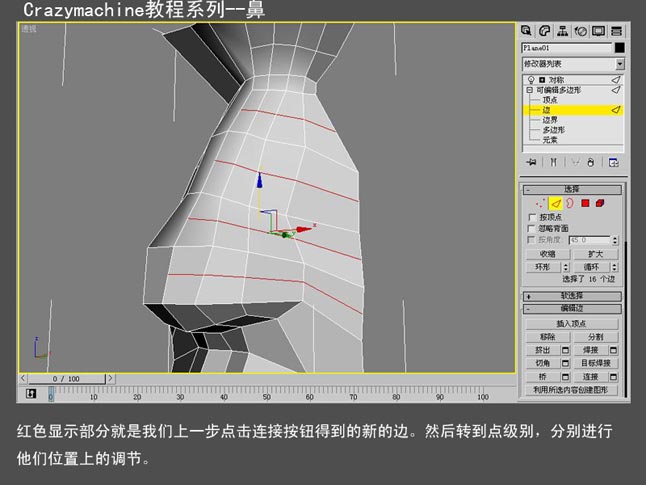Switch to the Modify panel tab icon
Image resolution: width=646 pixels, height=485 pixels.
[x=544, y=31]
